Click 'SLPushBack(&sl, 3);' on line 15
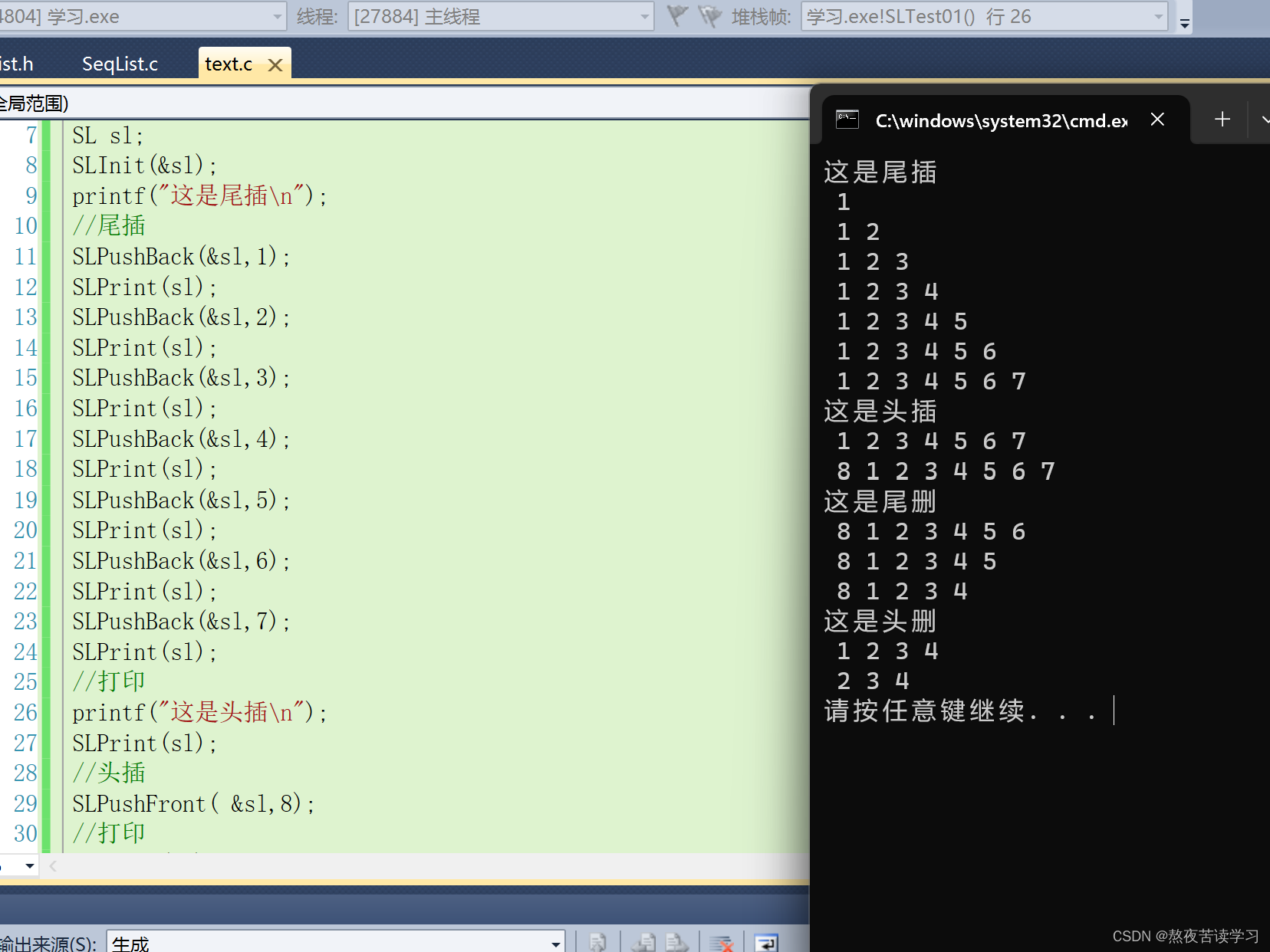The image size is (1270, 952). (x=181, y=378)
